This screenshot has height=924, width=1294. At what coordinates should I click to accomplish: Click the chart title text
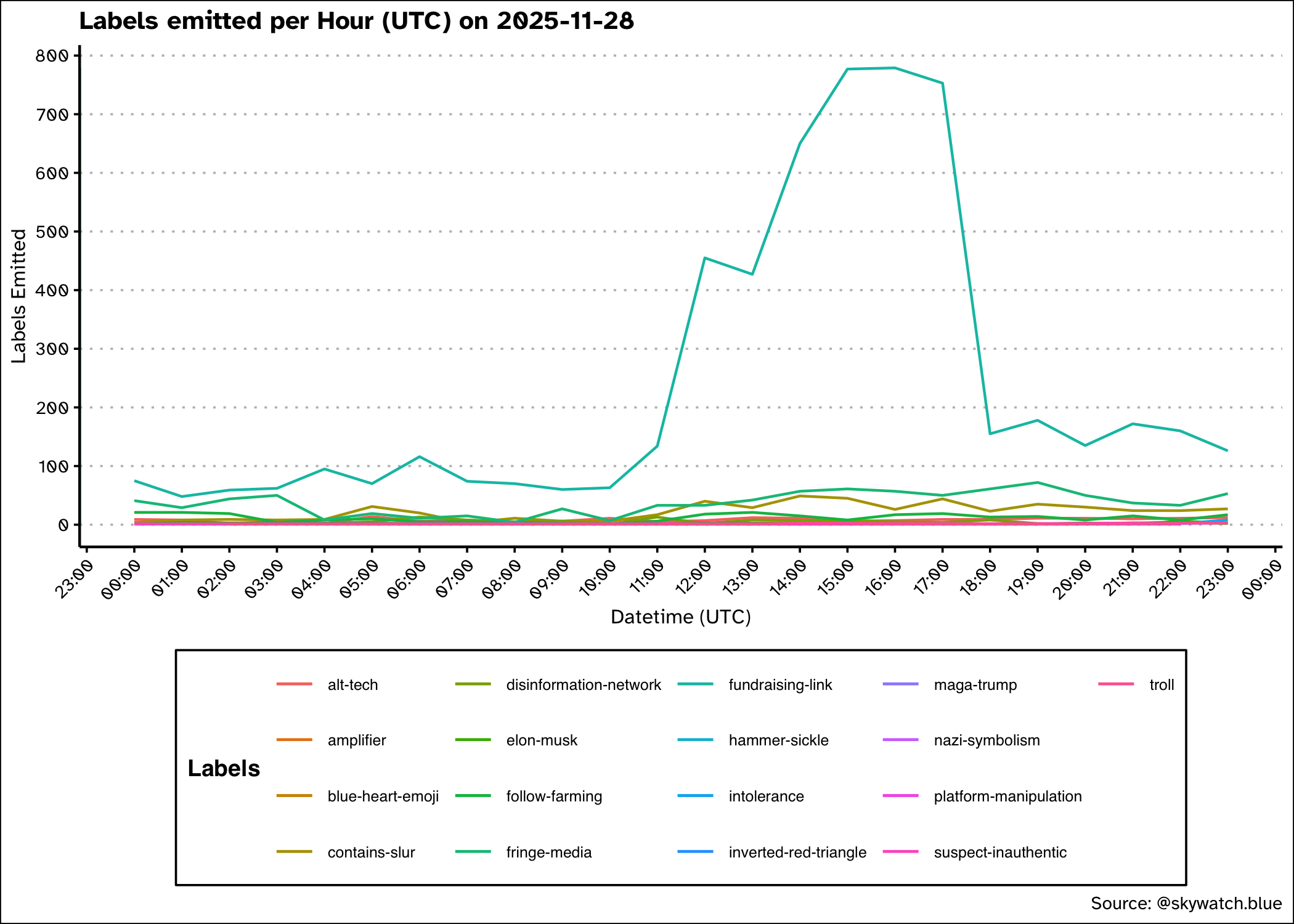(x=356, y=22)
